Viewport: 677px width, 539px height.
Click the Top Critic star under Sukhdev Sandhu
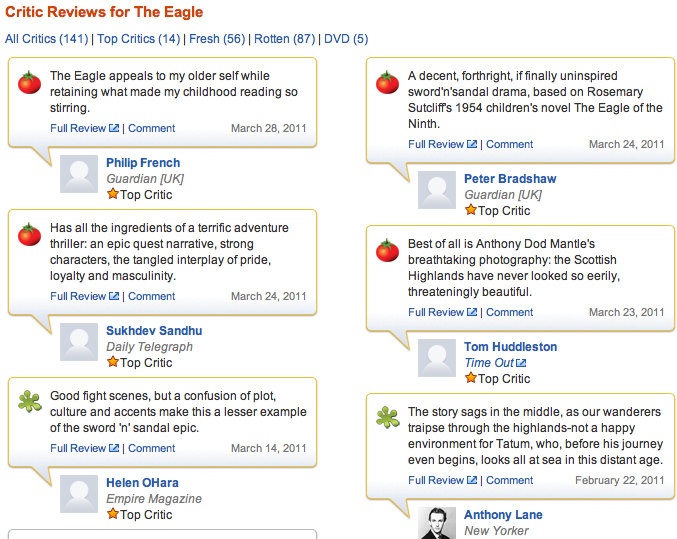(112, 362)
